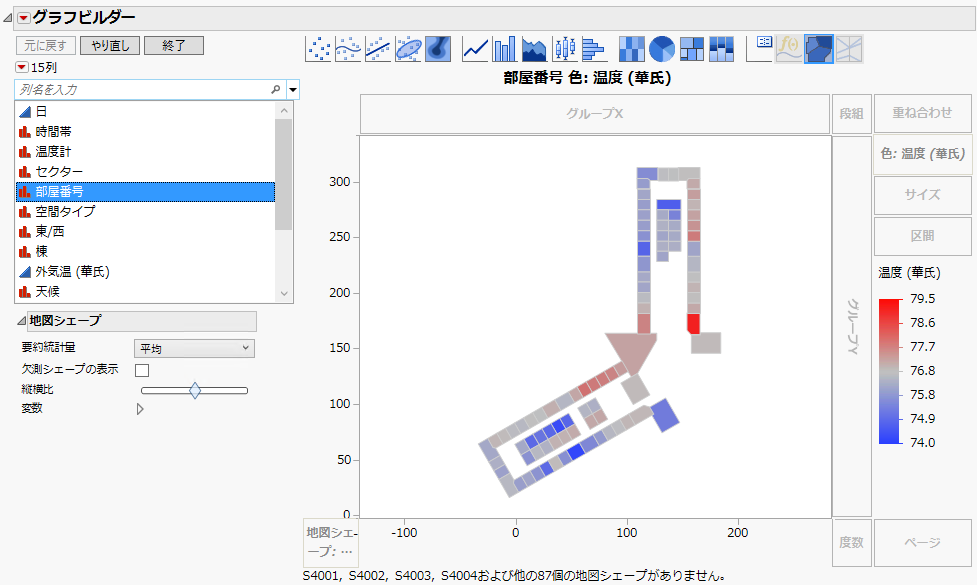Viewport: 977px width, 585px height.
Task: Select the Ellipse element icon
Action: (408, 49)
